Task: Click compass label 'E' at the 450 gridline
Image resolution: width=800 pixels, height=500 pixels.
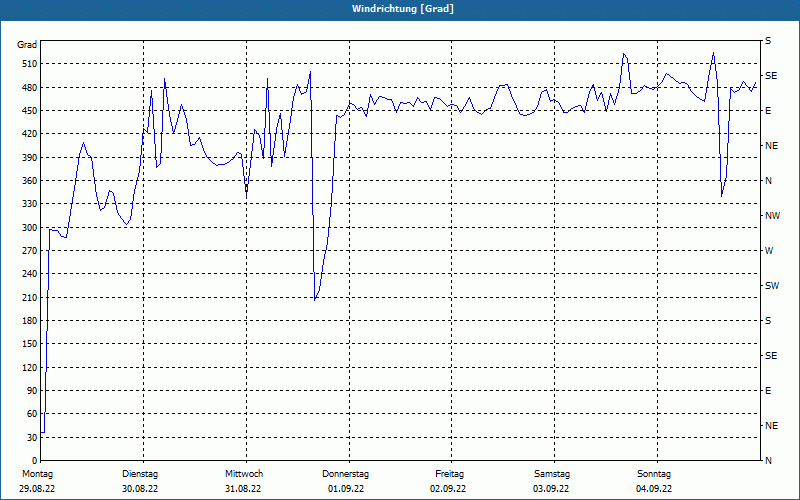Action: pos(768,111)
